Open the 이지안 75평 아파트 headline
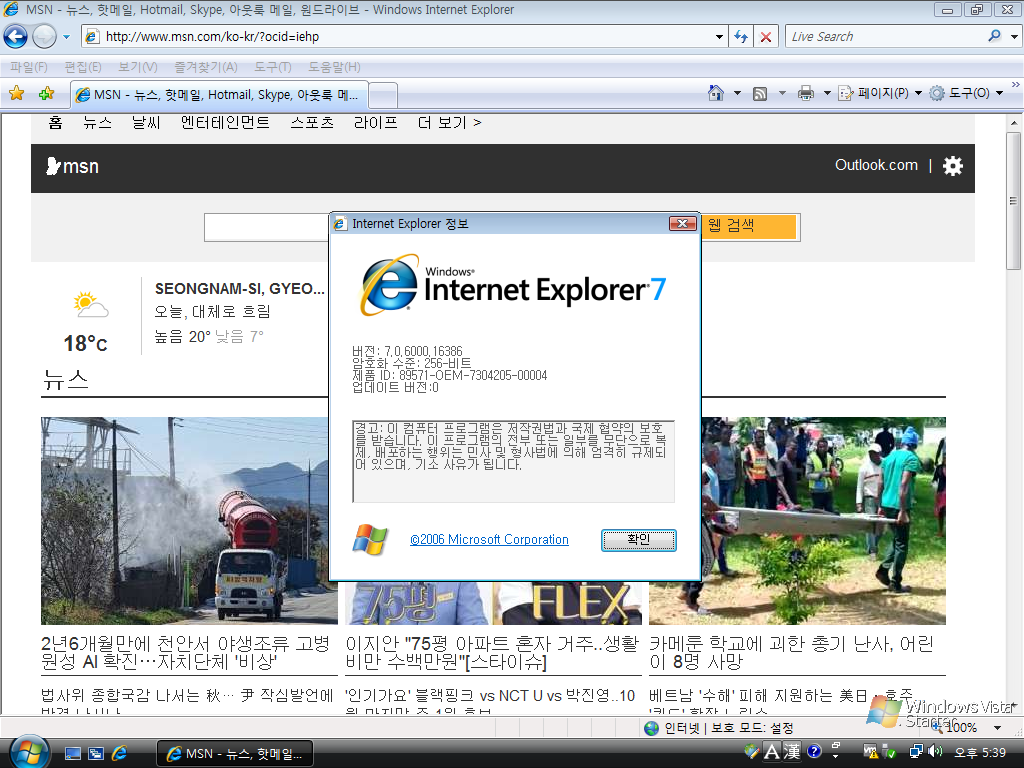The width and height of the screenshot is (1024, 768). click(492, 652)
